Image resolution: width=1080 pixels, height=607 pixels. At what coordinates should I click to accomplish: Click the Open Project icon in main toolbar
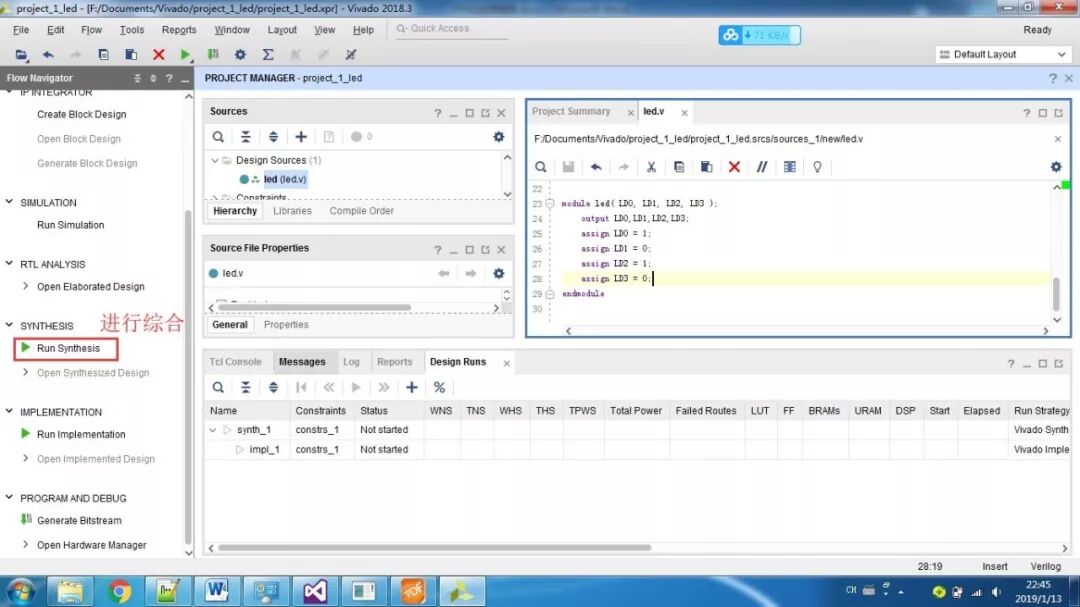tap(21, 54)
